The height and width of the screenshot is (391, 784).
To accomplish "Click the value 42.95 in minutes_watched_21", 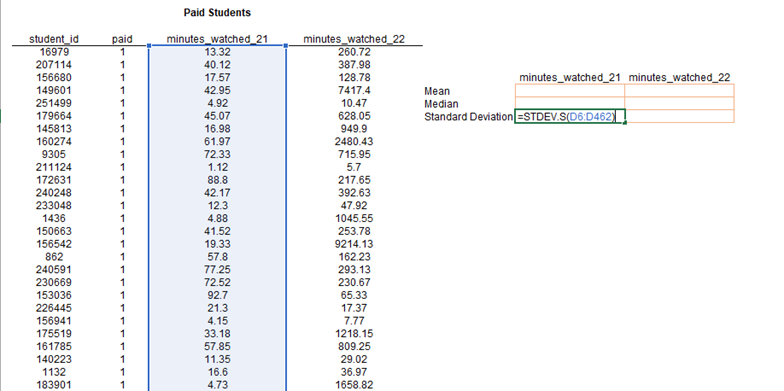I will pos(217,90).
